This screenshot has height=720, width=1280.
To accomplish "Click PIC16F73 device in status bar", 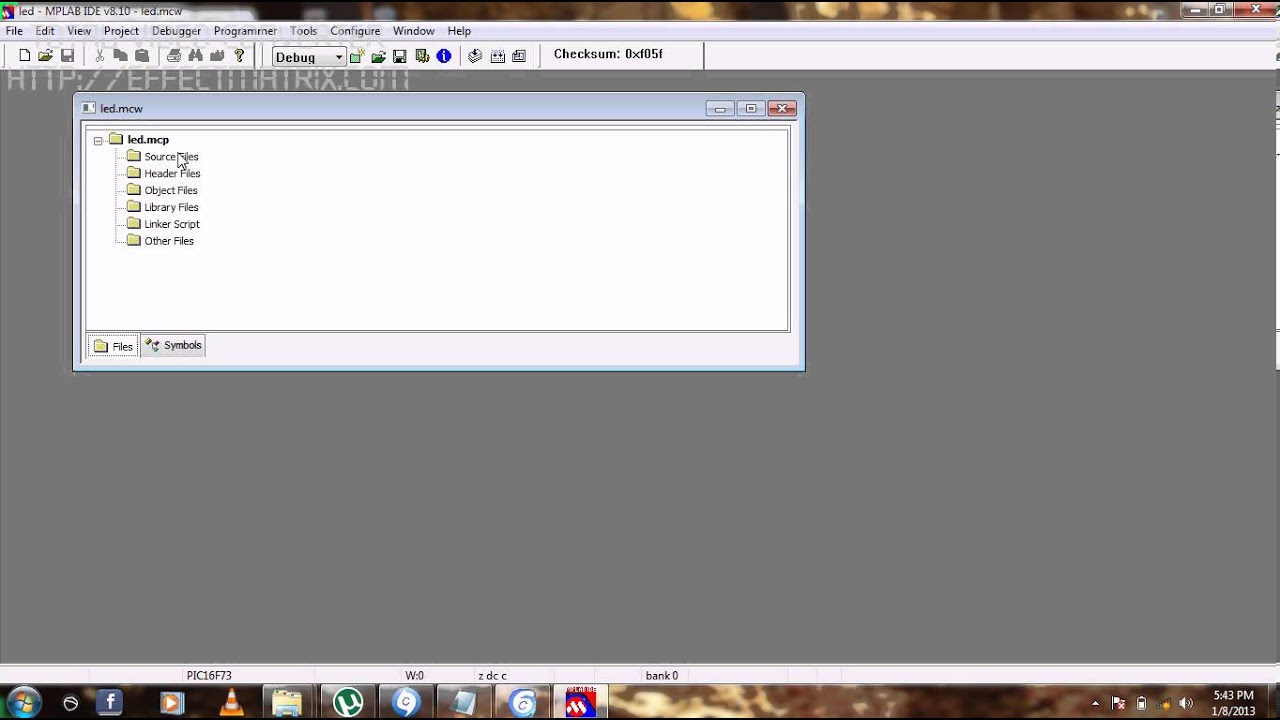I will pos(209,676).
